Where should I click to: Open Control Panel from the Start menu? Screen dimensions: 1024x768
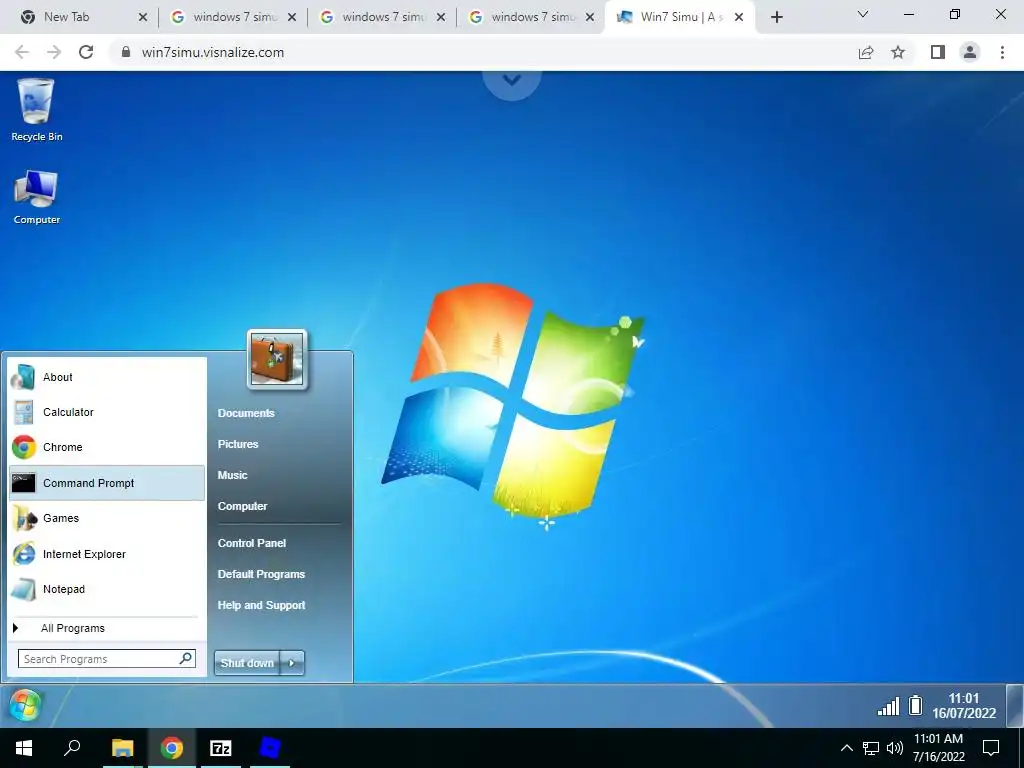[x=251, y=543]
